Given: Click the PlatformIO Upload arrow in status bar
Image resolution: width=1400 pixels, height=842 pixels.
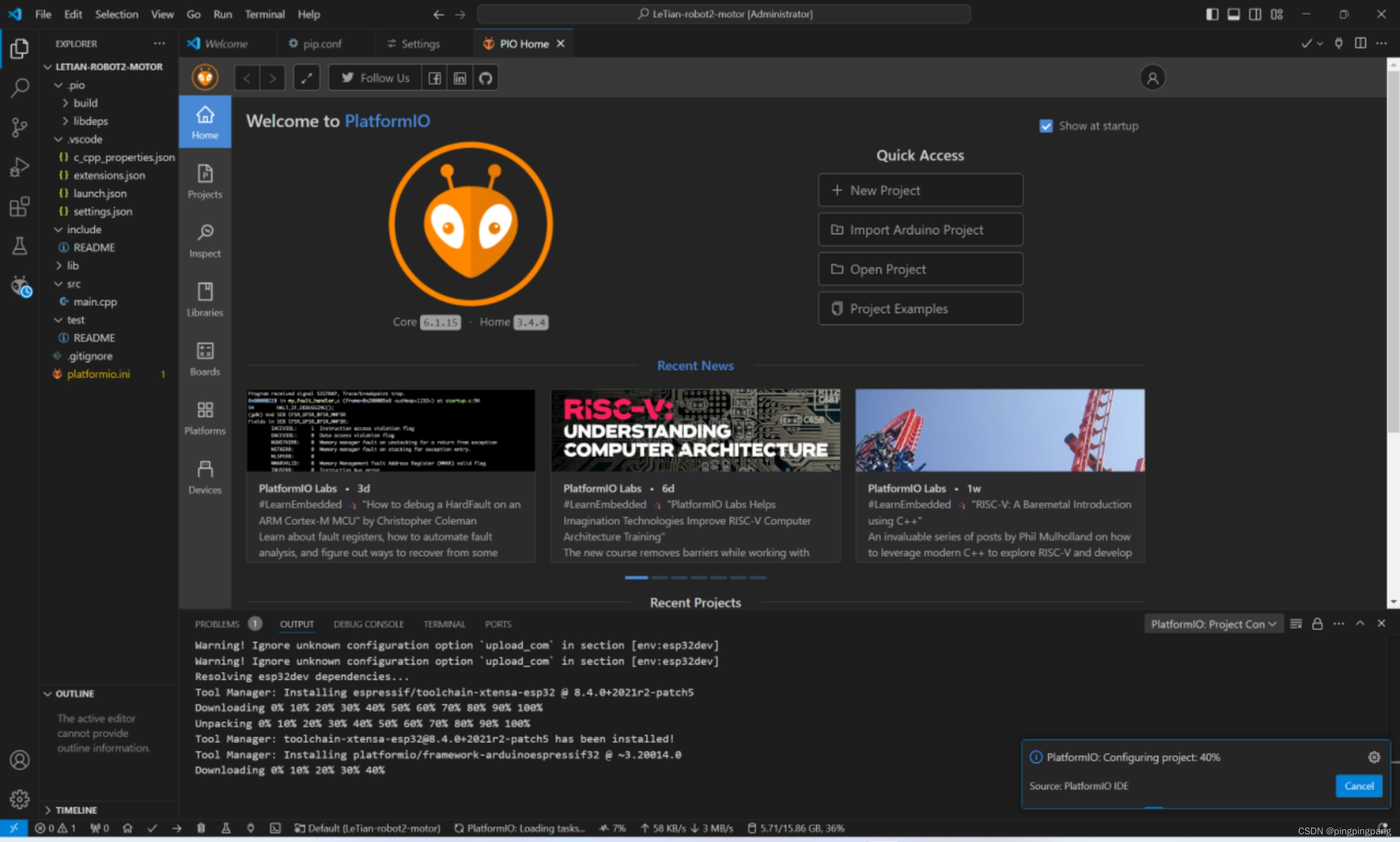Looking at the screenshot, I should coord(177,828).
